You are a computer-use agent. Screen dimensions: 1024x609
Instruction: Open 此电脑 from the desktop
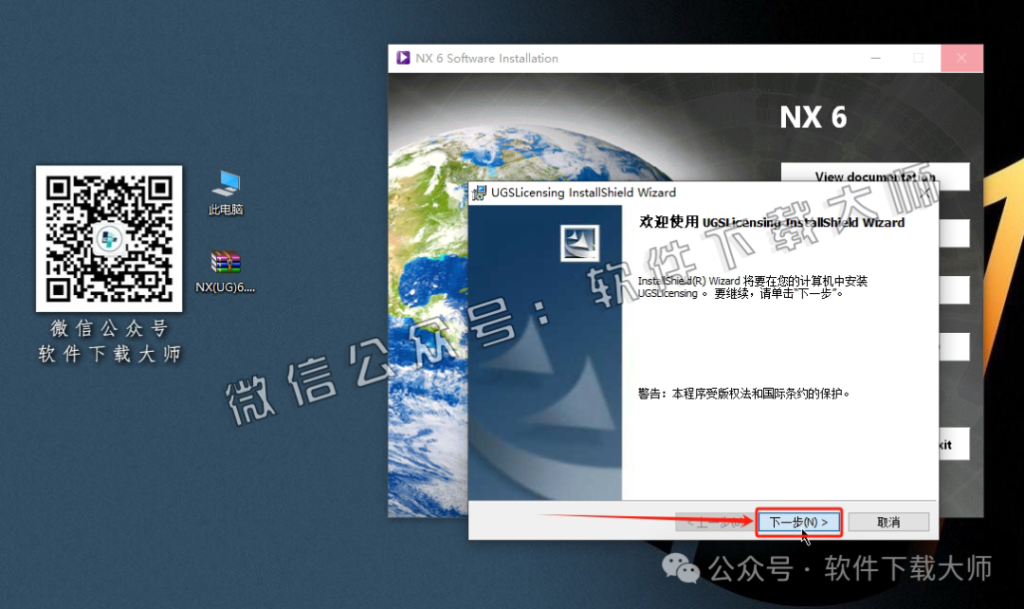[225, 183]
